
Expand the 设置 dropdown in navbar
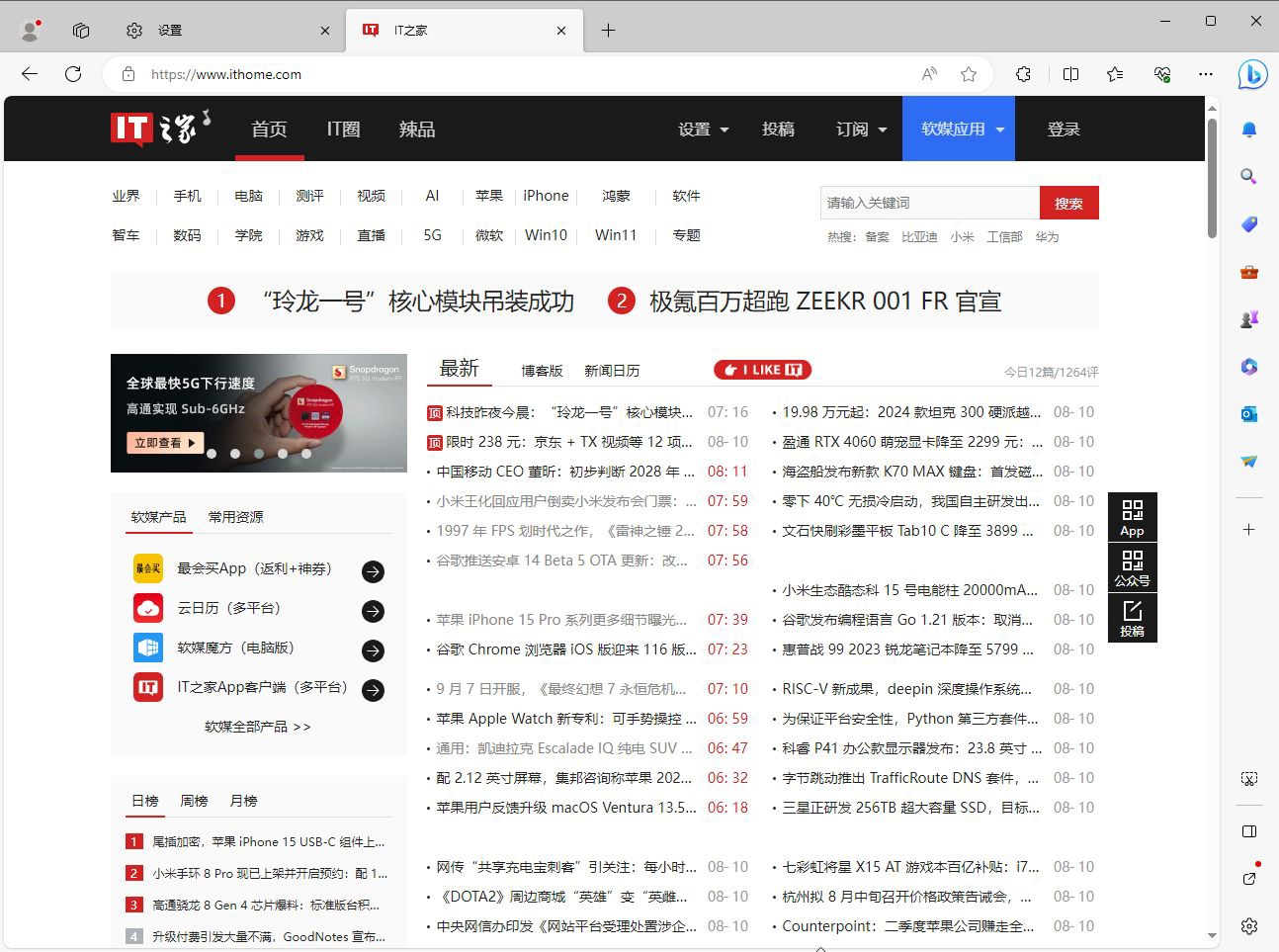(x=704, y=129)
